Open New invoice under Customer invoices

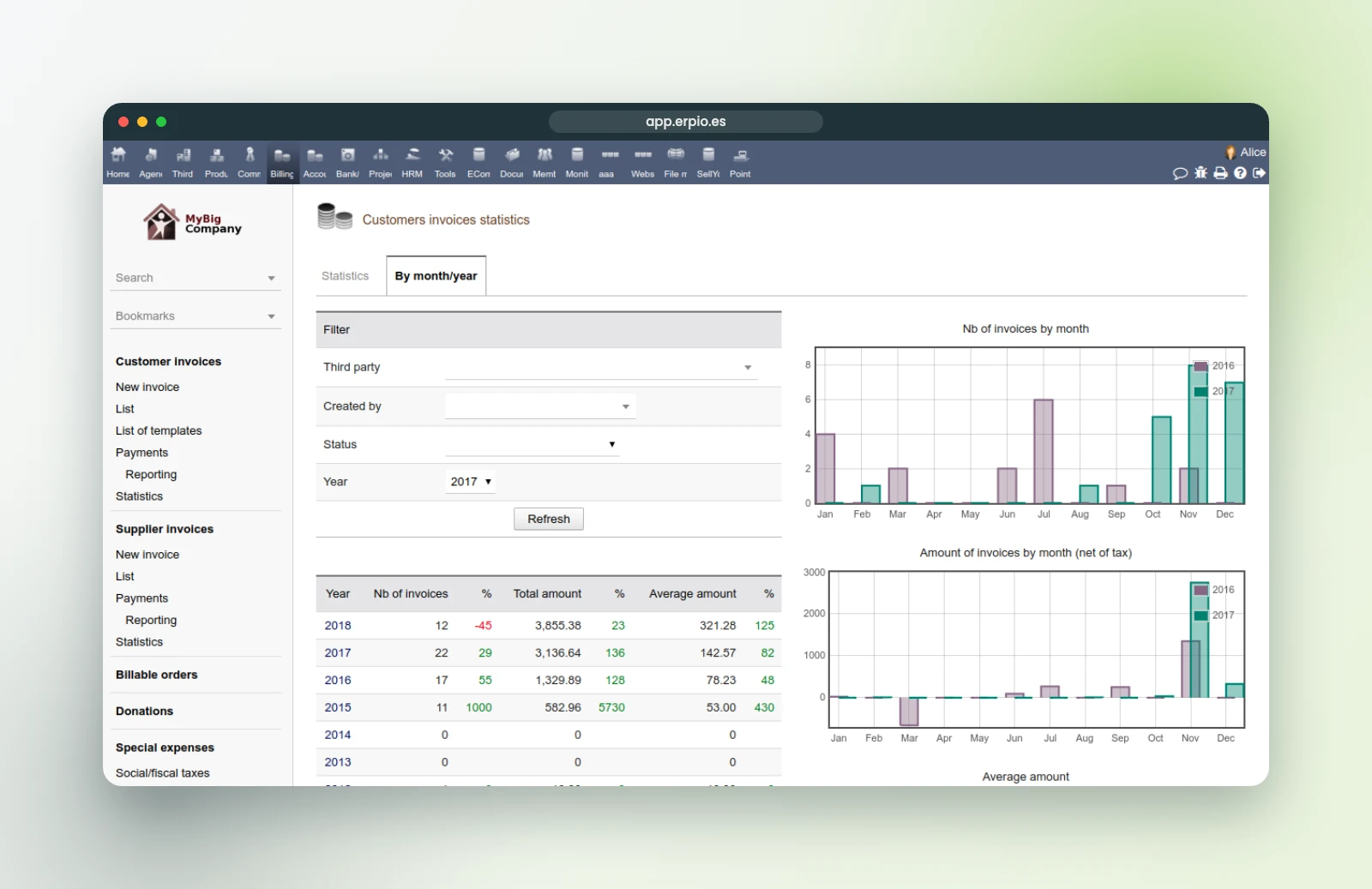click(x=147, y=387)
